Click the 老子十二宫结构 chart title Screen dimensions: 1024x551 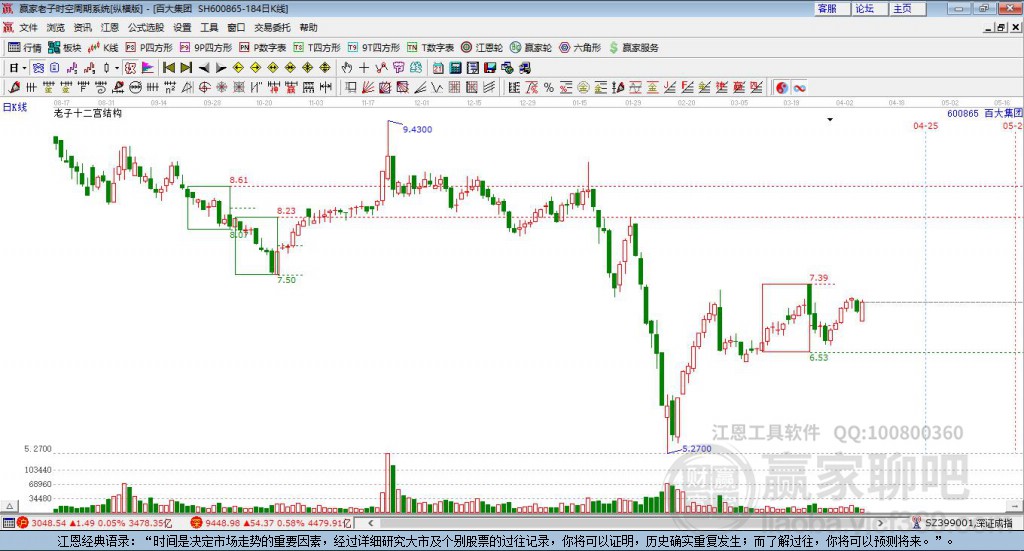tap(88, 113)
